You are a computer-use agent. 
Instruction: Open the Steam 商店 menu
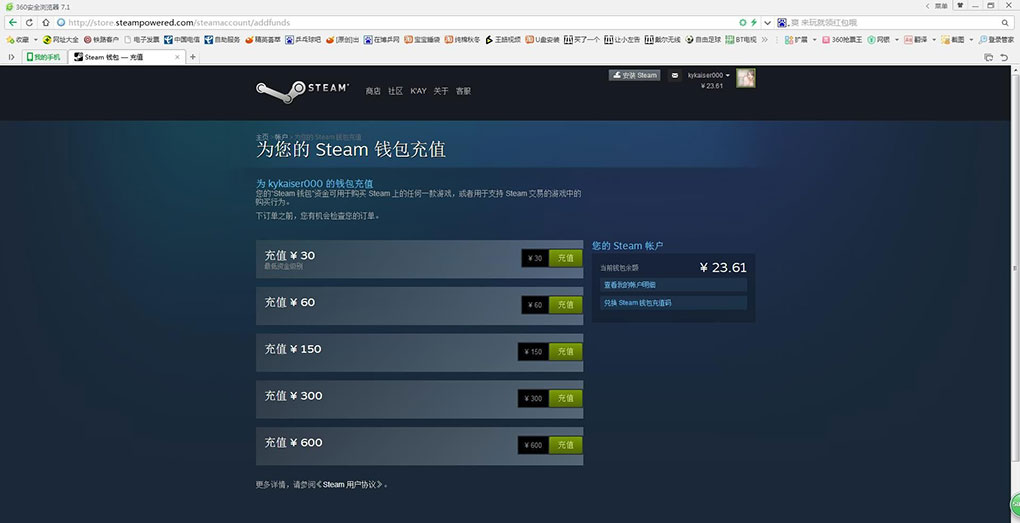pos(373,91)
